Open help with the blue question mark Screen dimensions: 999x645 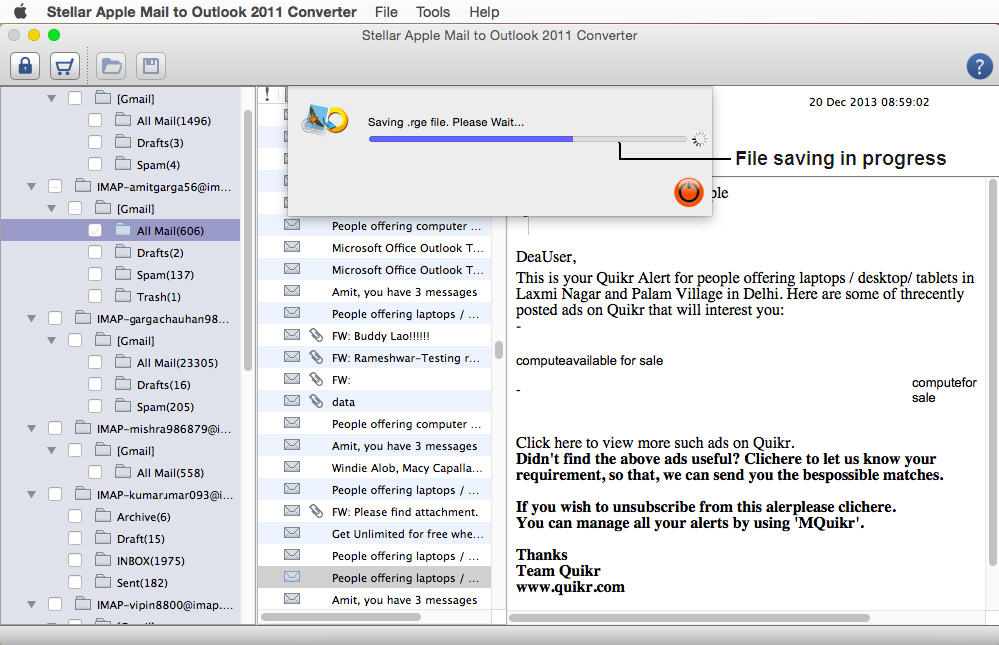(x=979, y=66)
